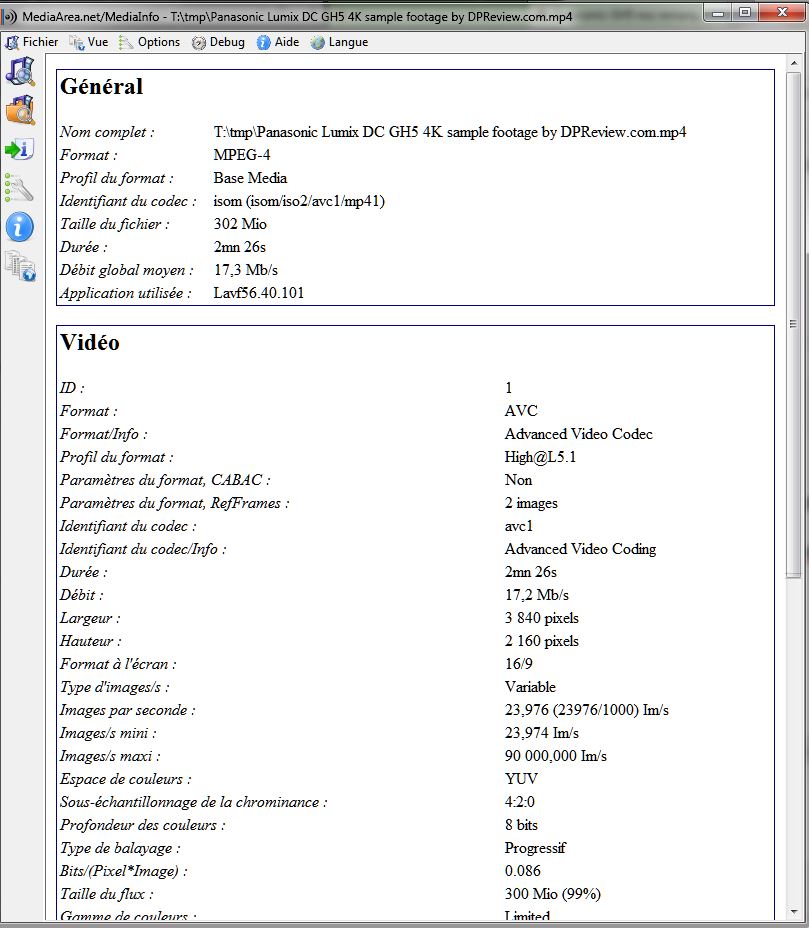This screenshot has height=928, width=809.
Task: Click the vertical scrollbar thumb
Action: 794,324
